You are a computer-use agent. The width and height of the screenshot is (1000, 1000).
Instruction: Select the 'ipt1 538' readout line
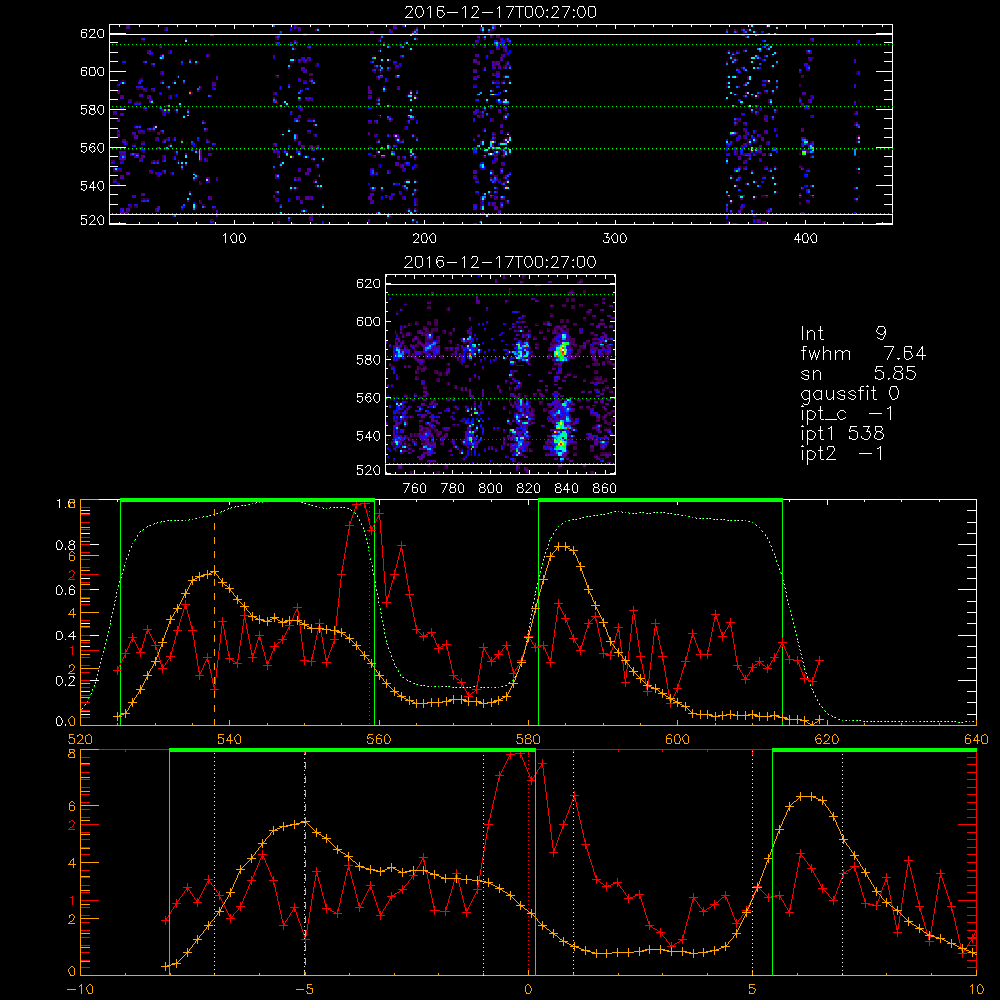842,434
